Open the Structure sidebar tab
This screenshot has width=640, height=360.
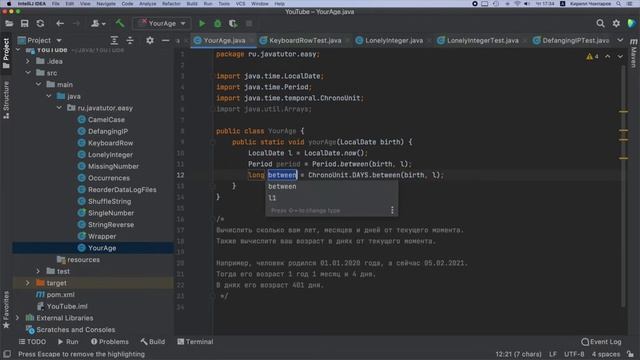6,100
